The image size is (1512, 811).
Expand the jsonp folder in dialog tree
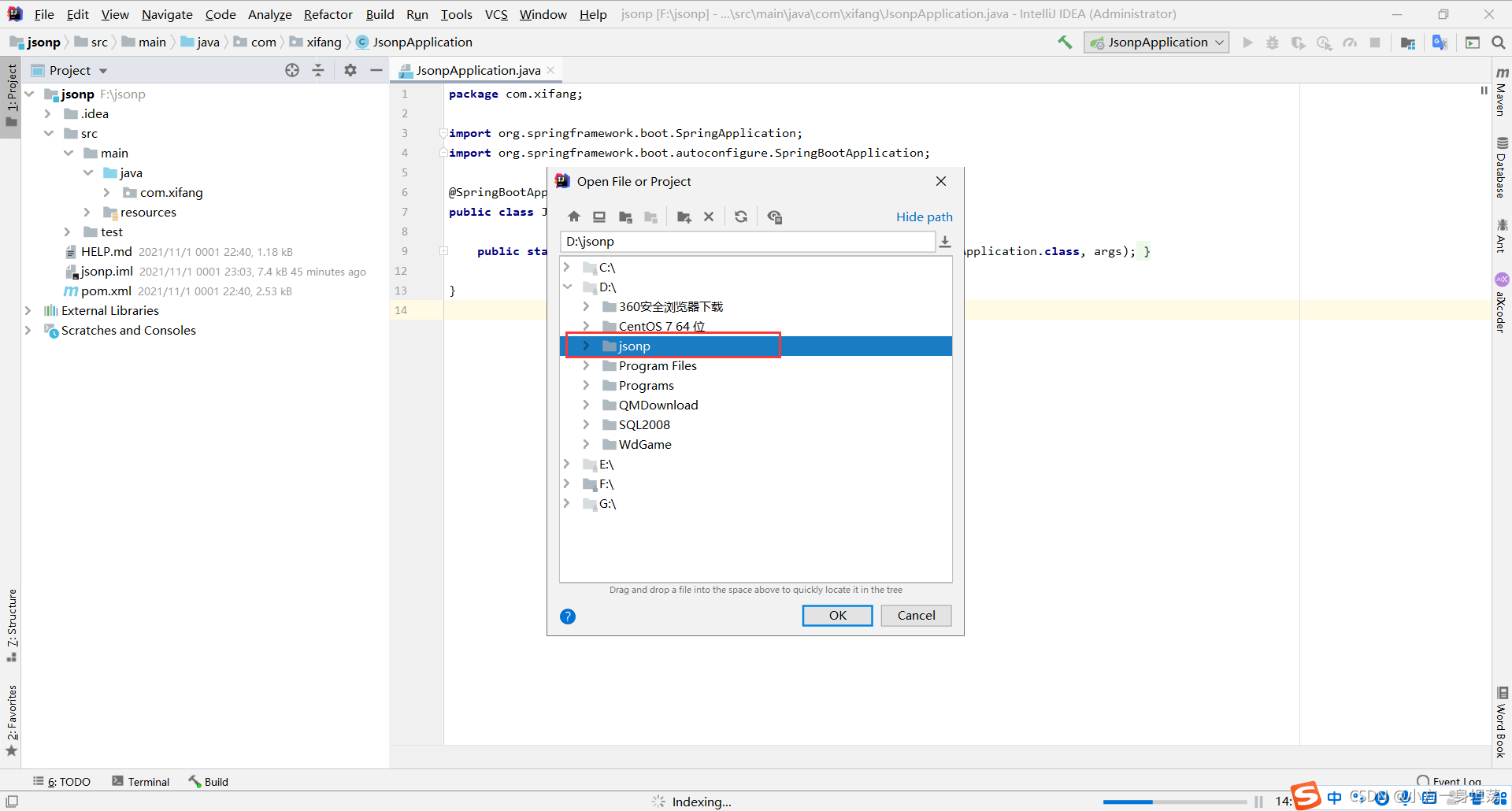coord(586,346)
